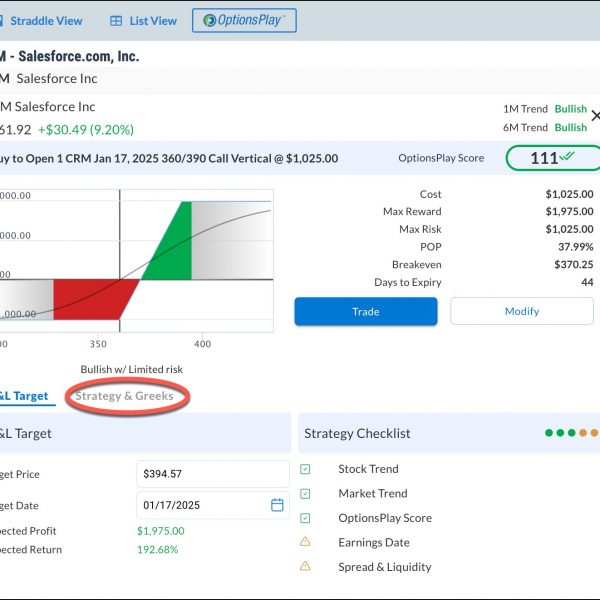Click the Cost value $1,025.00
This screenshot has width=600, height=600.
(x=569, y=194)
